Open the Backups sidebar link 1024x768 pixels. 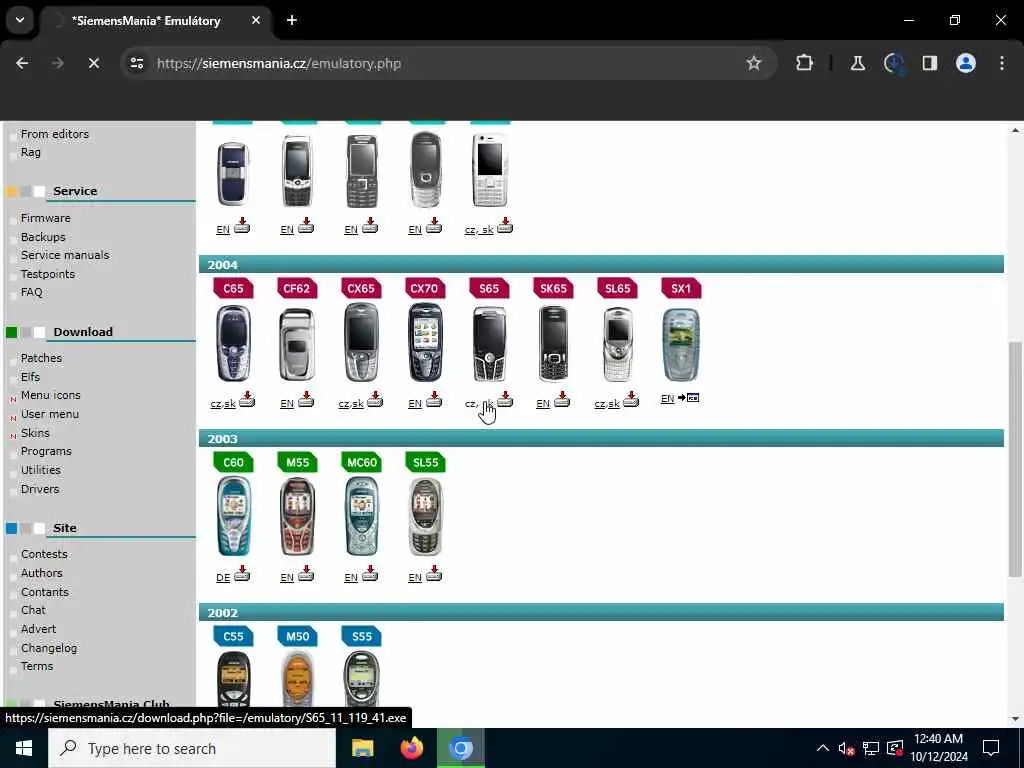[x=43, y=237]
